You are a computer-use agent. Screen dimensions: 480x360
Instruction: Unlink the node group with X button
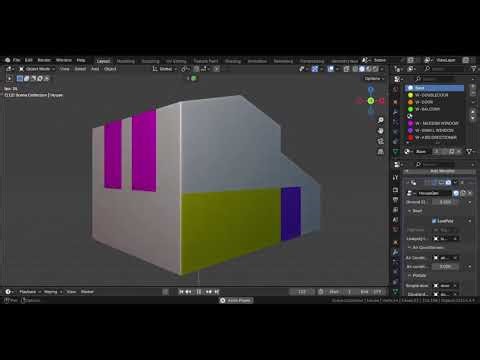click(470, 193)
